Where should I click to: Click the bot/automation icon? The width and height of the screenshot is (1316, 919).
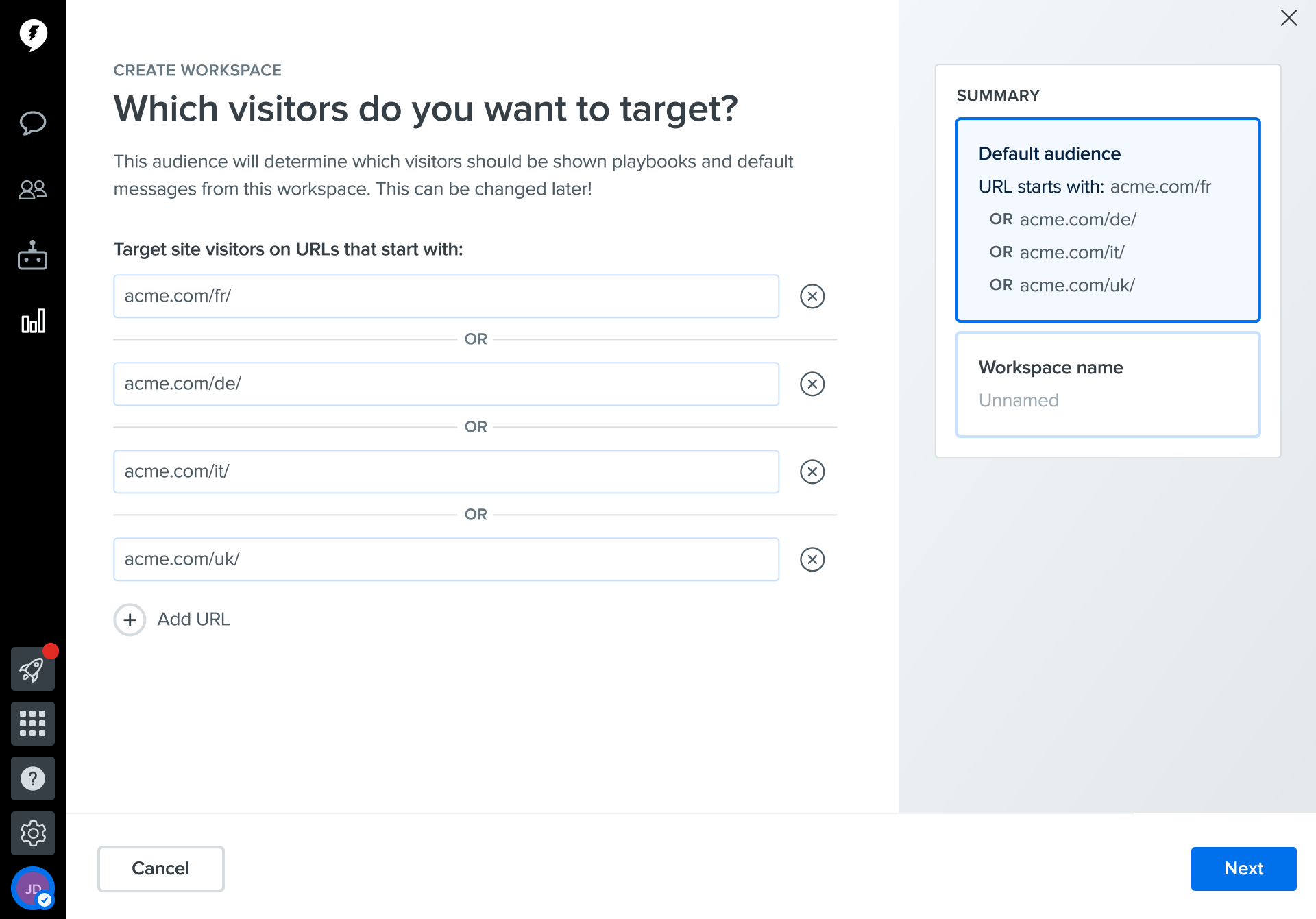tap(33, 256)
